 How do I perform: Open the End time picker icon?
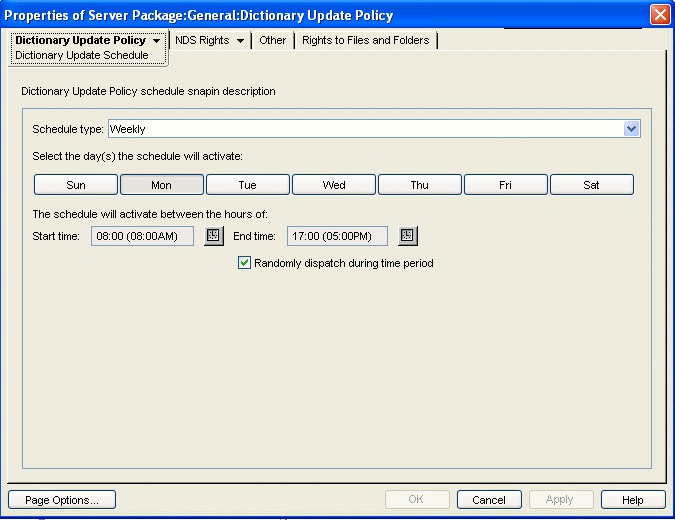click(408, 236)
